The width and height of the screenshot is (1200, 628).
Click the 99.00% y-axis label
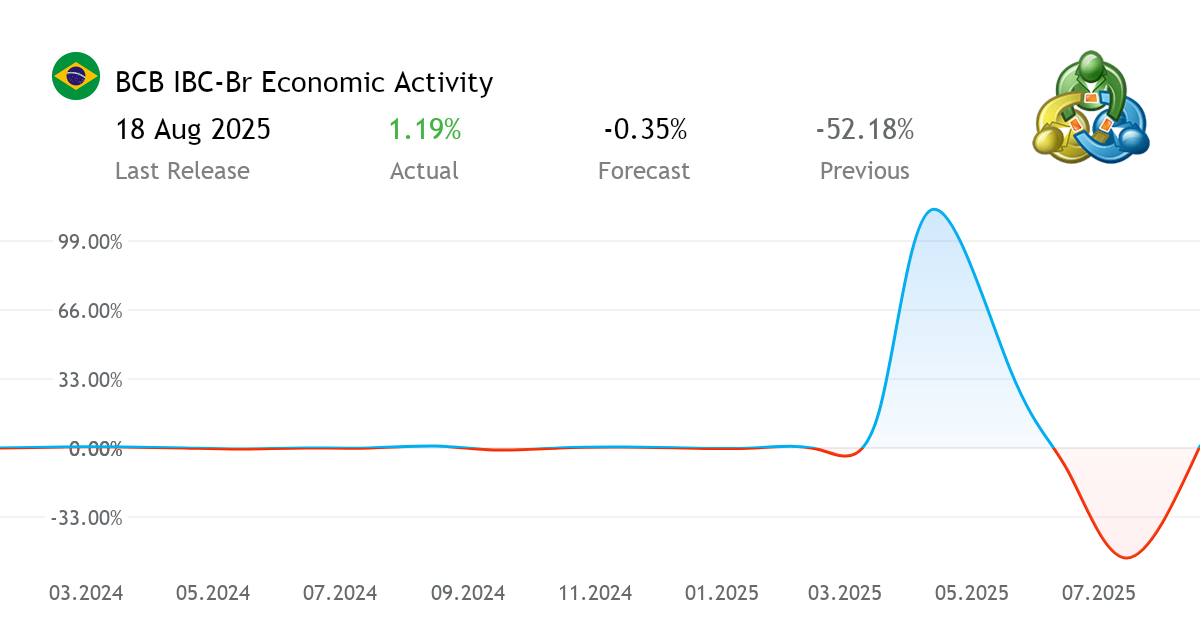89,242
